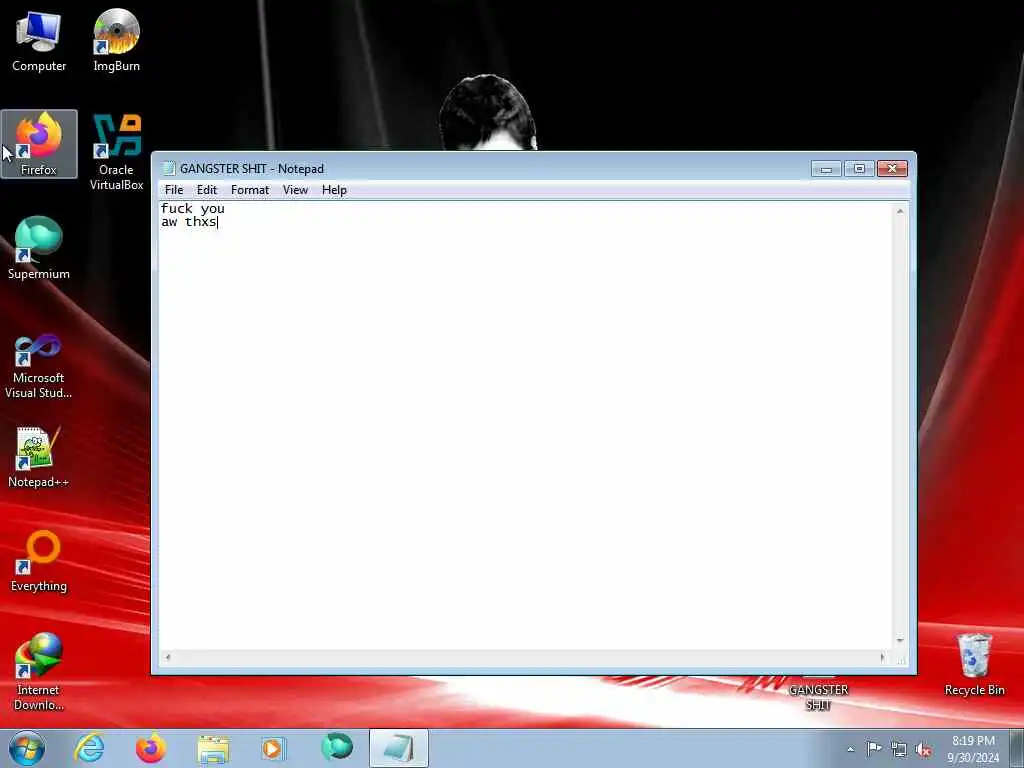Launch Supermium from the taskbar
Viewport: 1024px width, 768px height.
(337, 747)
